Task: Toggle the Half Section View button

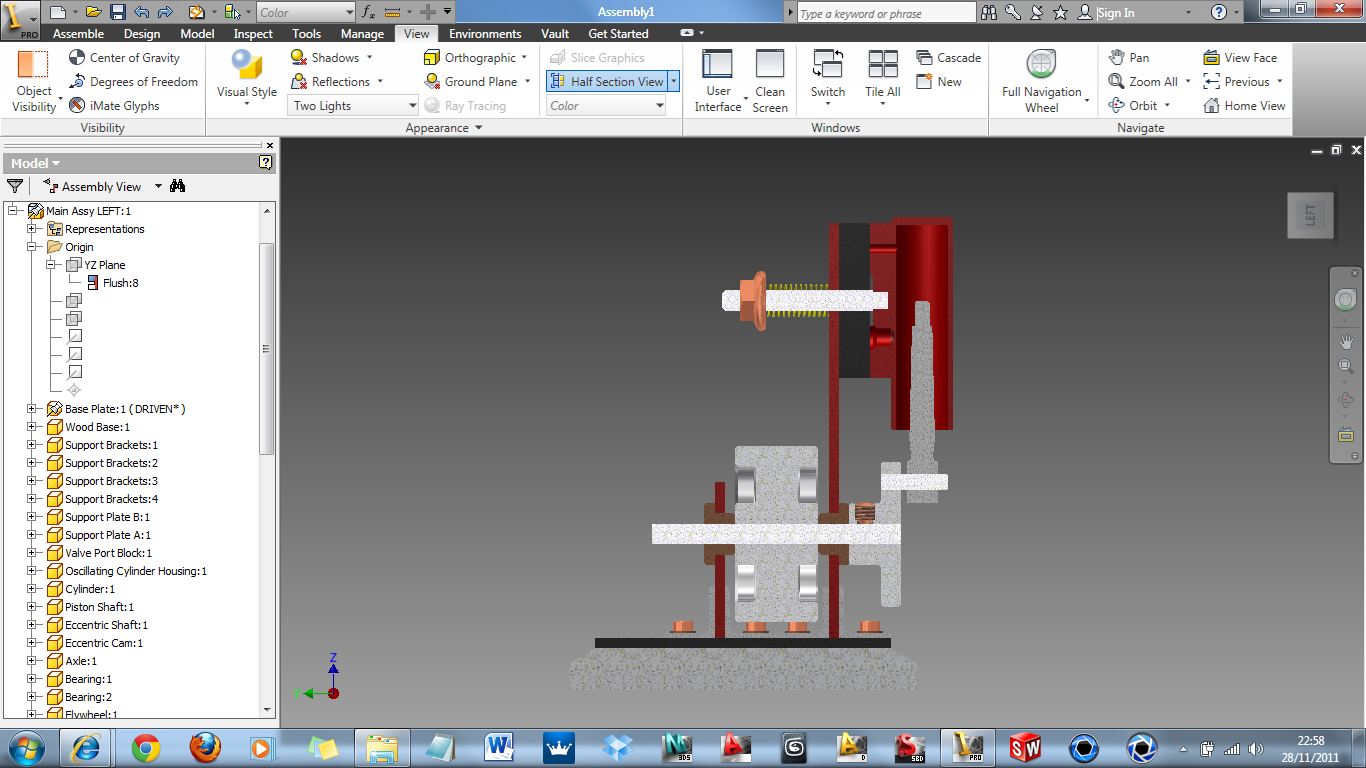Action: point(607,81)
